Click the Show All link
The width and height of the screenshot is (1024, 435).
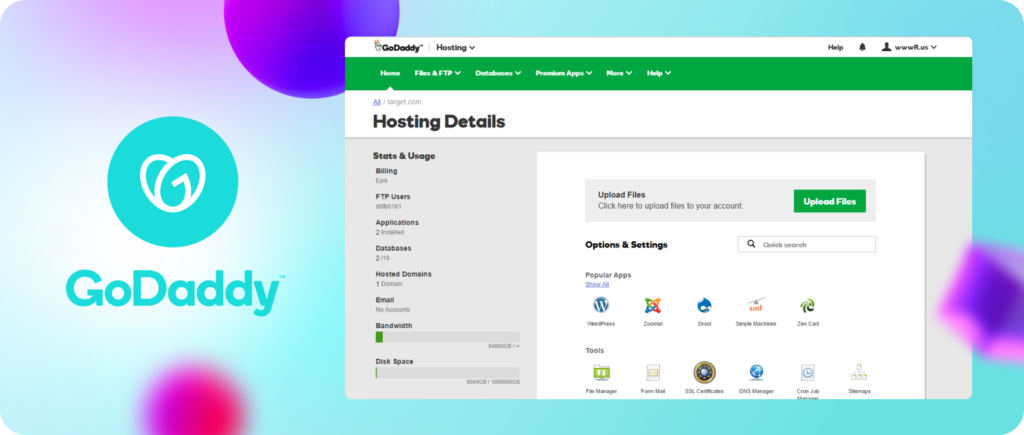[x=597, y=284]
